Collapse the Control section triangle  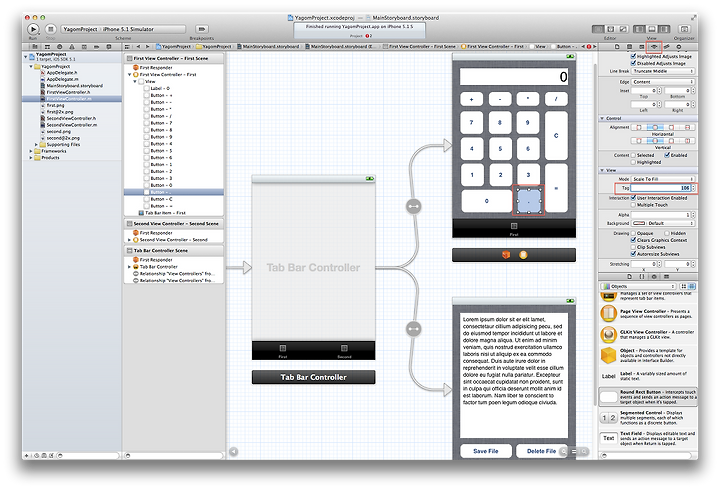pyautogui.click(x=602, y=118)
